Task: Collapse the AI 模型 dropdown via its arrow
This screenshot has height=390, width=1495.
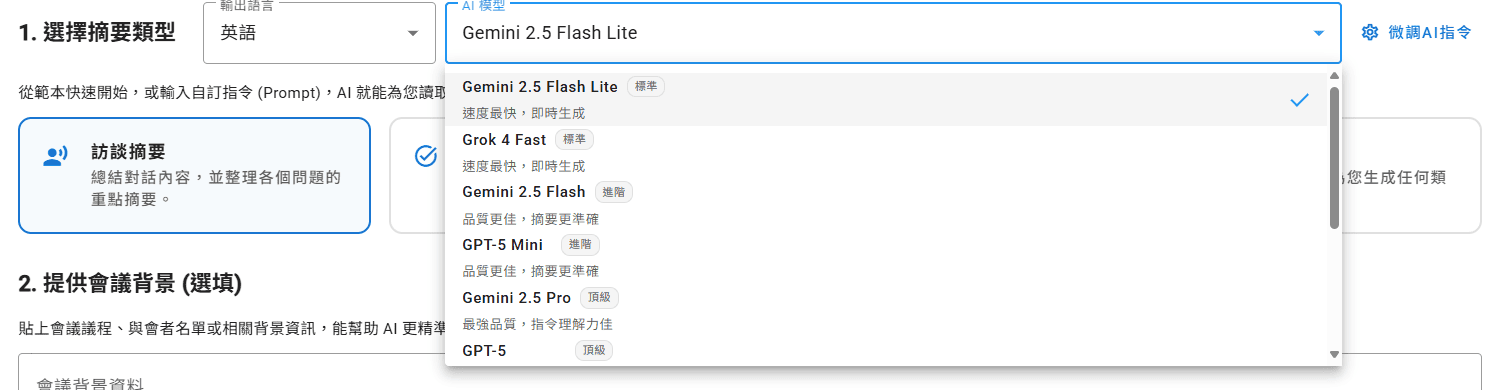Action: coord(1318,33)
